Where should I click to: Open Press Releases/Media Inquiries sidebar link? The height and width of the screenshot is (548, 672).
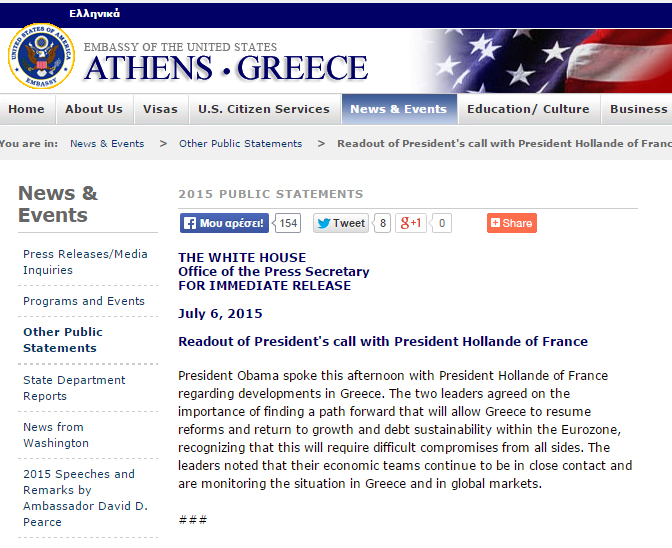pyautogui.click(x=85, y=262)
